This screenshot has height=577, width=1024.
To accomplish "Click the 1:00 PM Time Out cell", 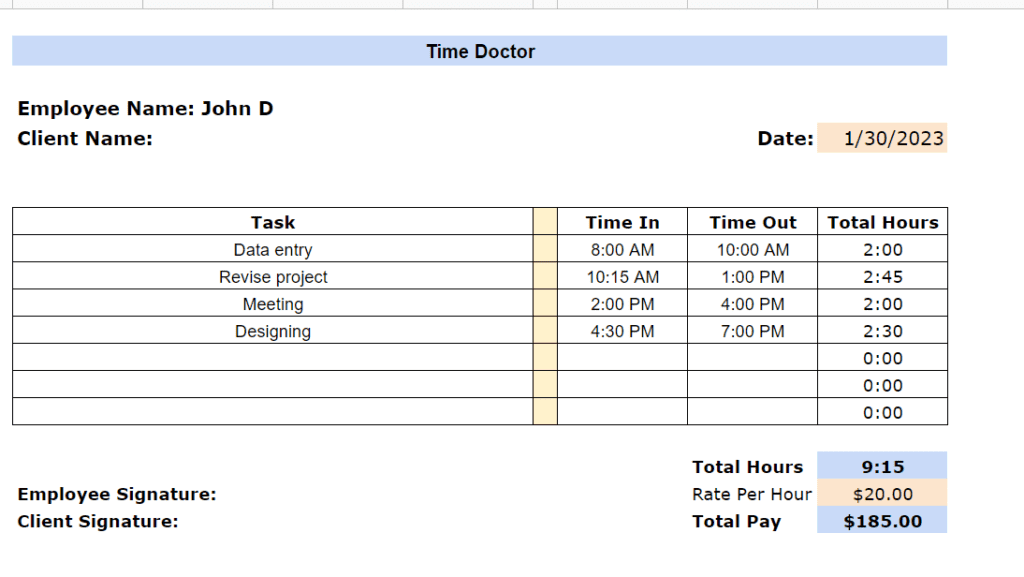I will 752,277.
